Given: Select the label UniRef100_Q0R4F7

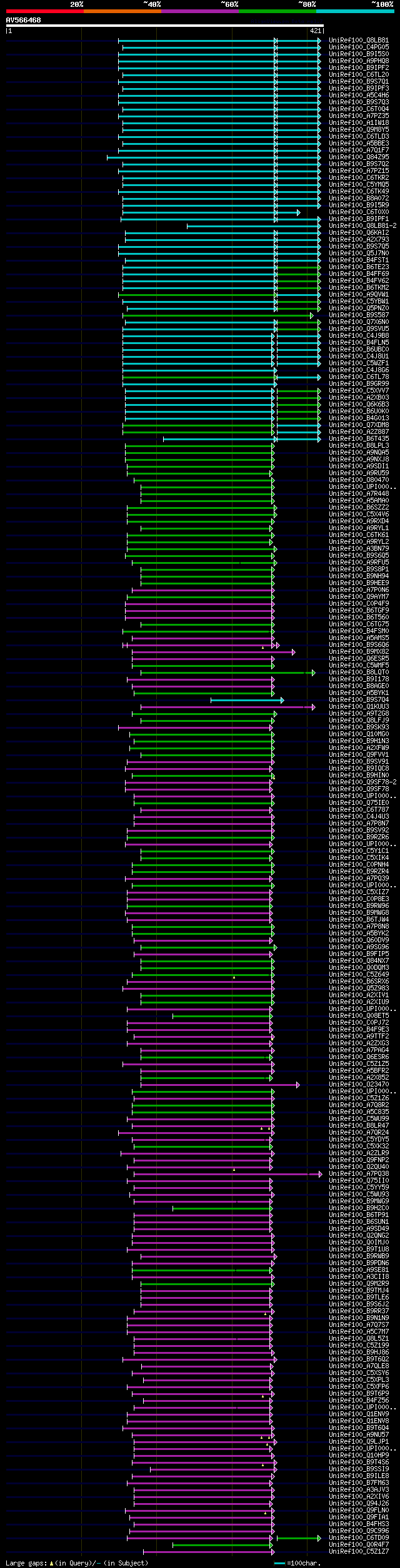Looking at the screenshot, I should (x=359, y=1544).
